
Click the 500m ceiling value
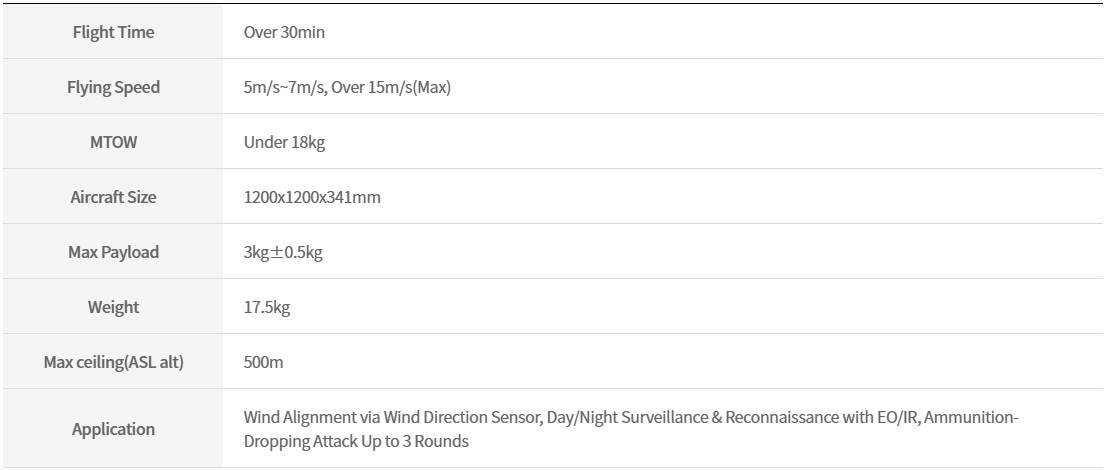[263, 363]
